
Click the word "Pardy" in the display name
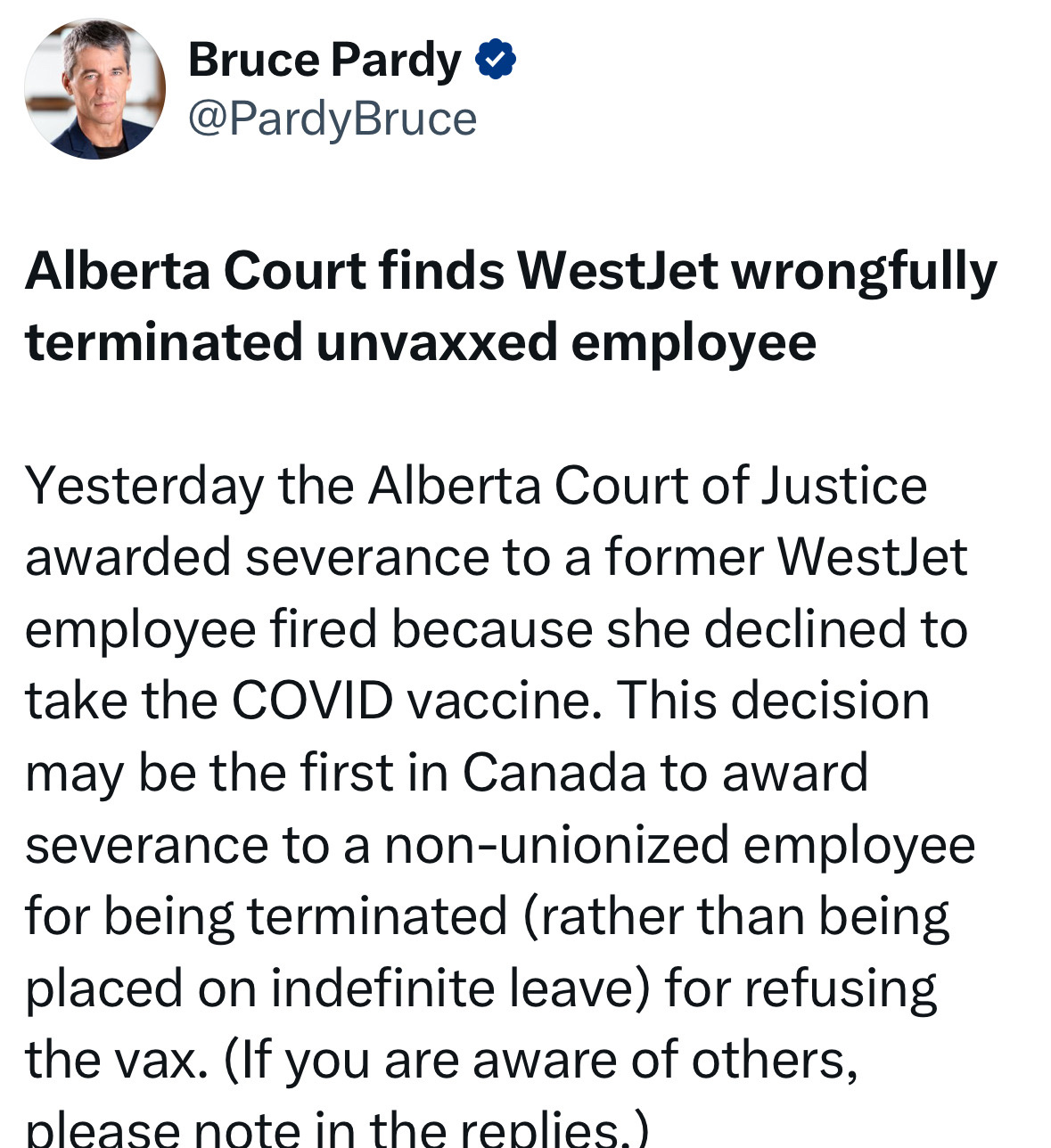(397, 61)
